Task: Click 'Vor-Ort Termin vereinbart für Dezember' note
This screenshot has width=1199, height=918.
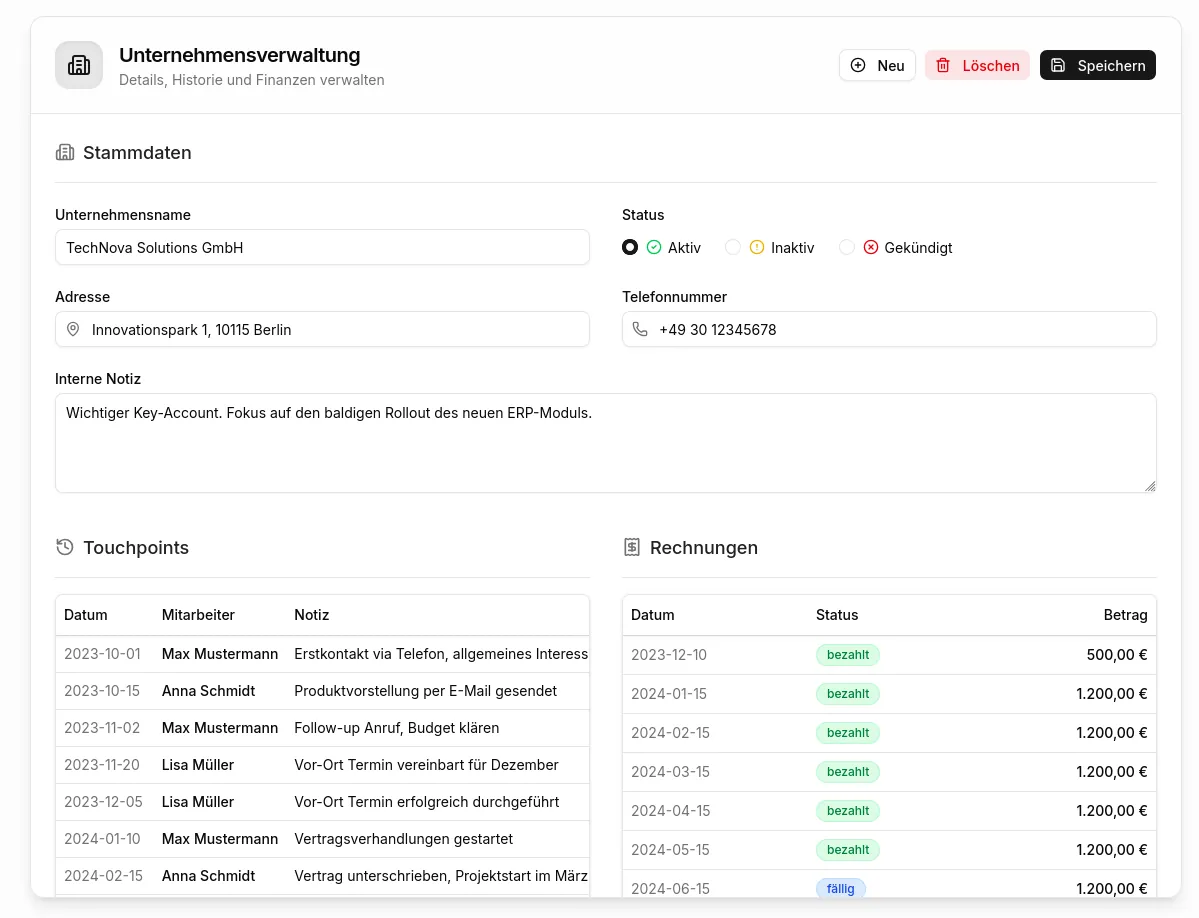Action: pos(426,764)
